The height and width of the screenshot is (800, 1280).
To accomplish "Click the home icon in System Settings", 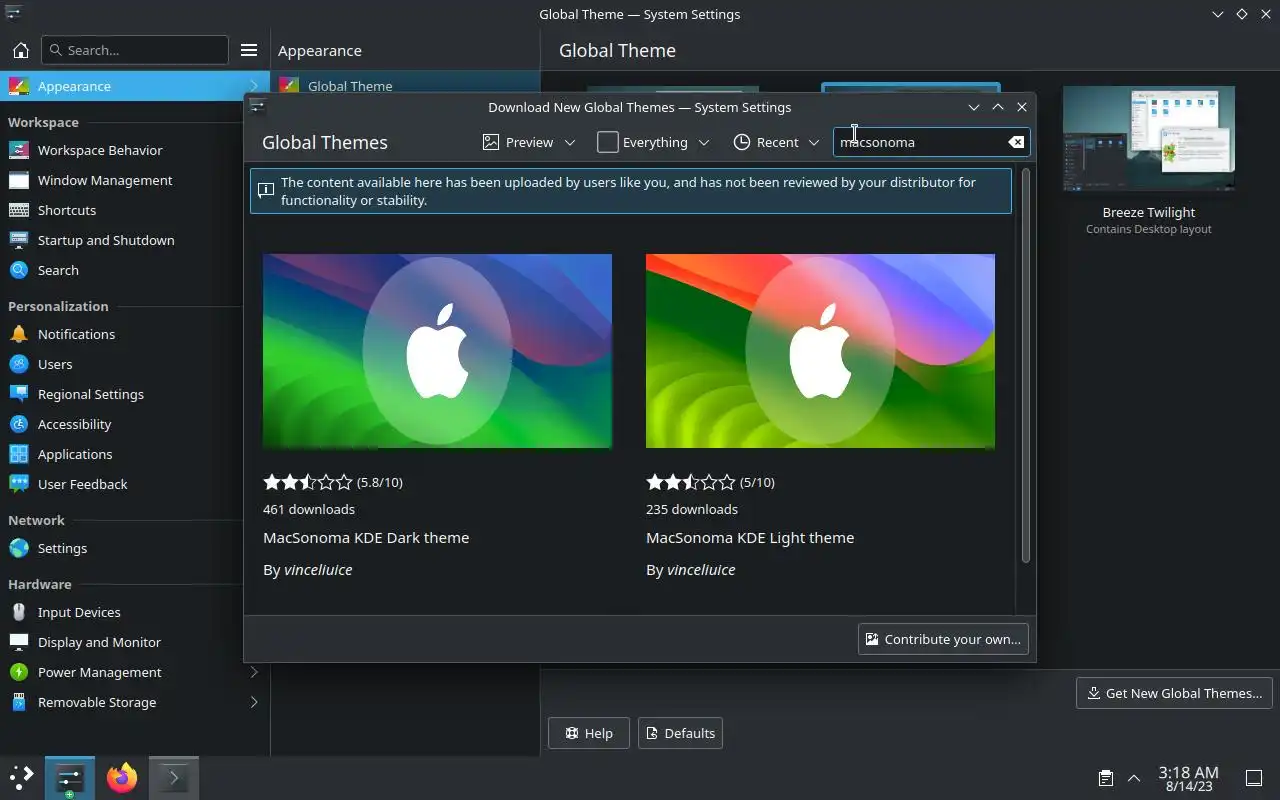I will click(x=20, y=50).
